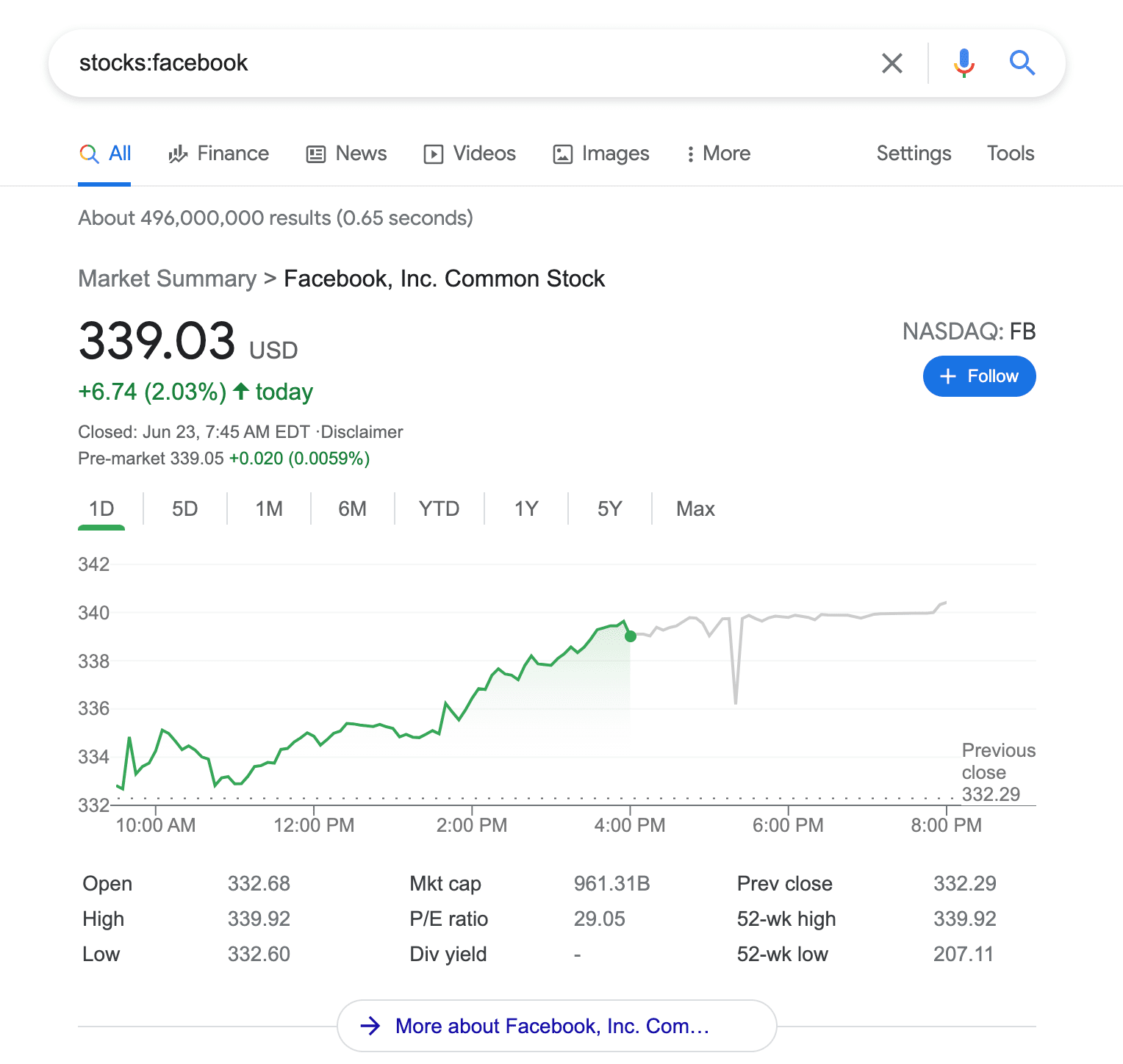The height and width of the screenshot is (1064, 1123).
Task: Enable the 1M chart time range
Action: click(268, 508)
